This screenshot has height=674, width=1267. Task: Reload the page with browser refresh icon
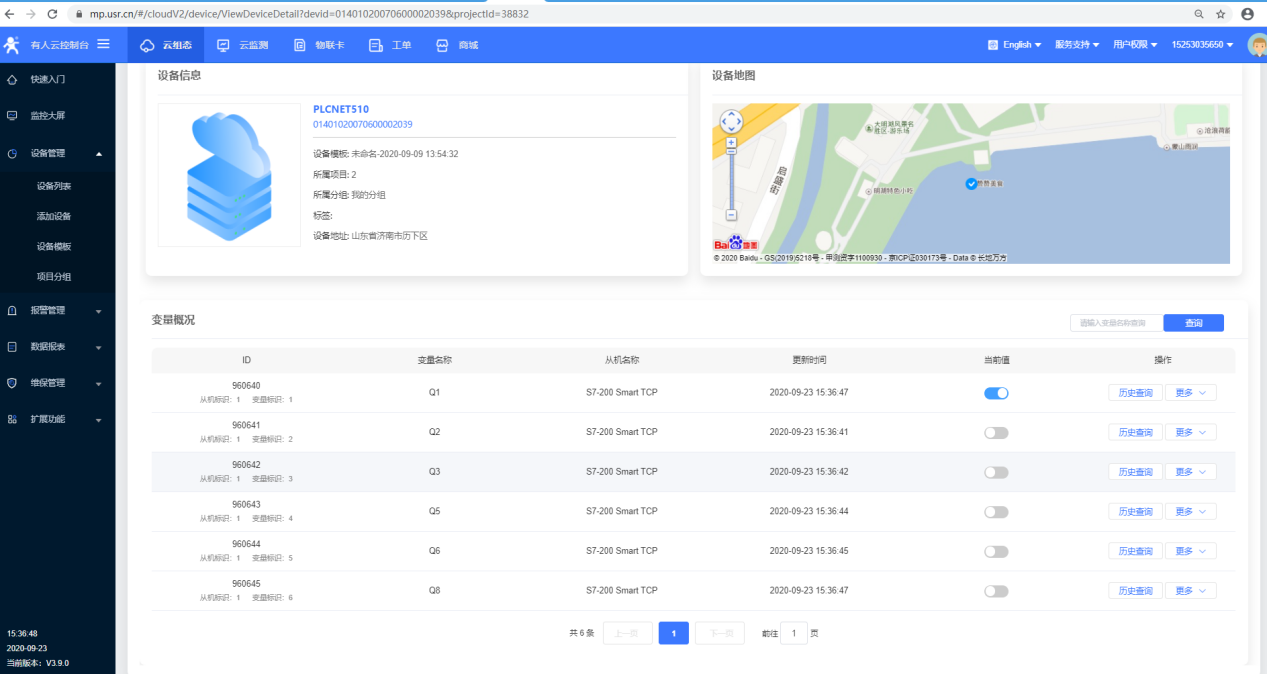[x=50, y=14]
